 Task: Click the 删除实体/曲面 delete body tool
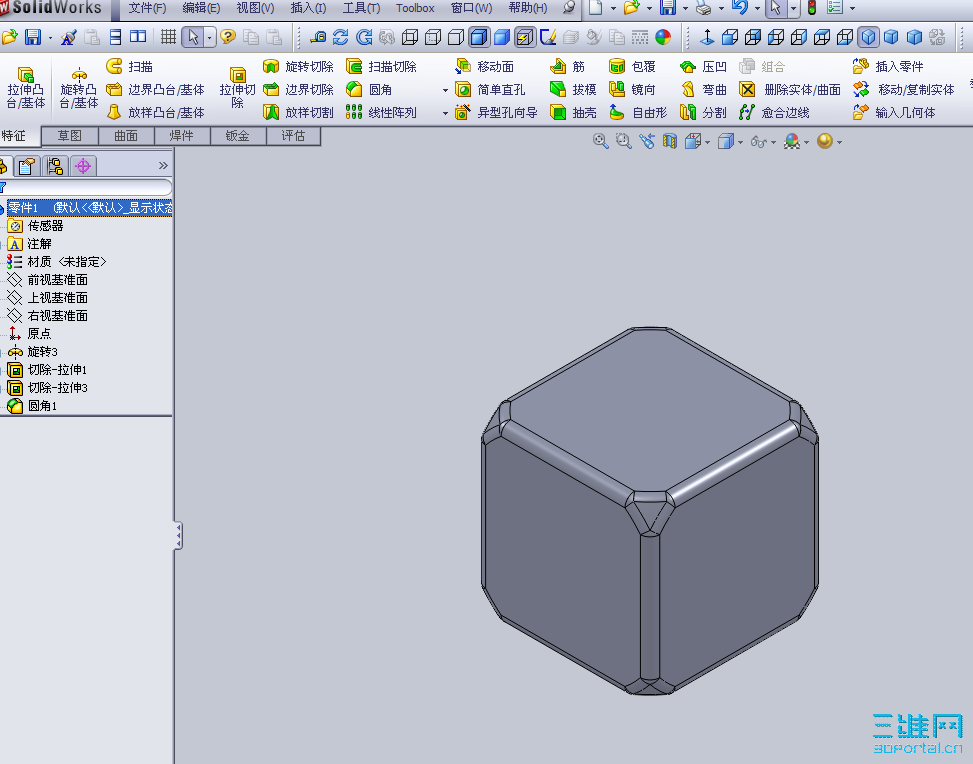click(x=790, y=89)
